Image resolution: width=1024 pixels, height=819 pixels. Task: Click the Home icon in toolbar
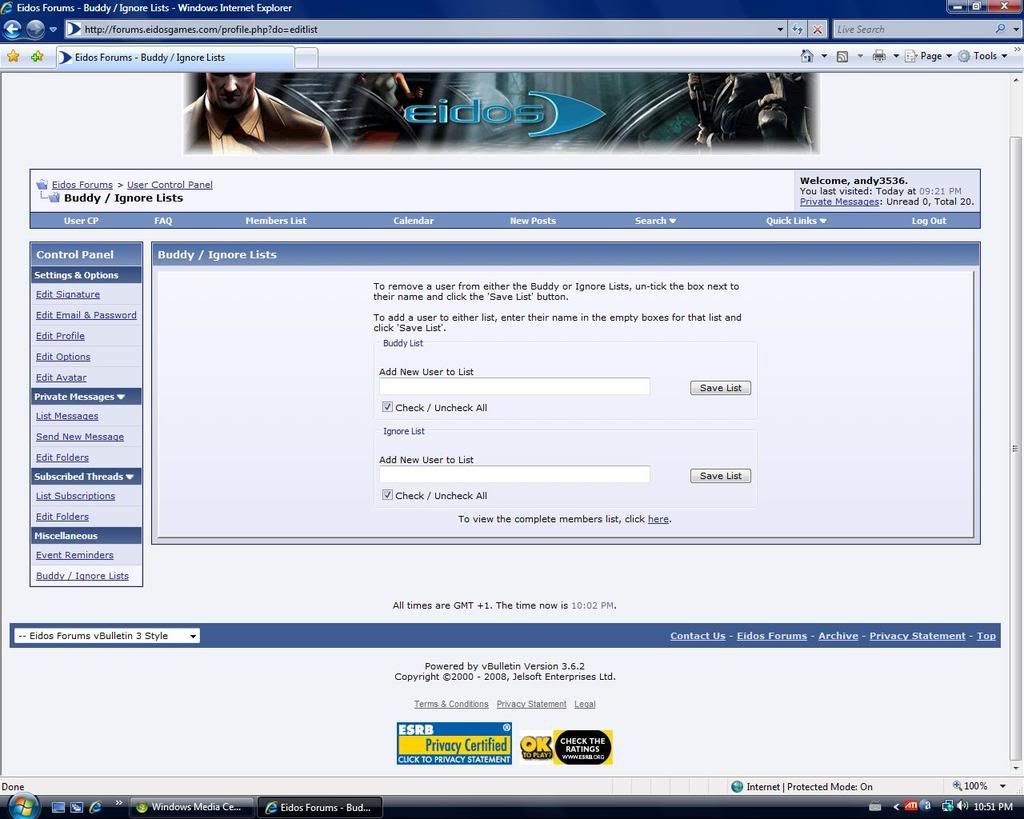[807, 56]
